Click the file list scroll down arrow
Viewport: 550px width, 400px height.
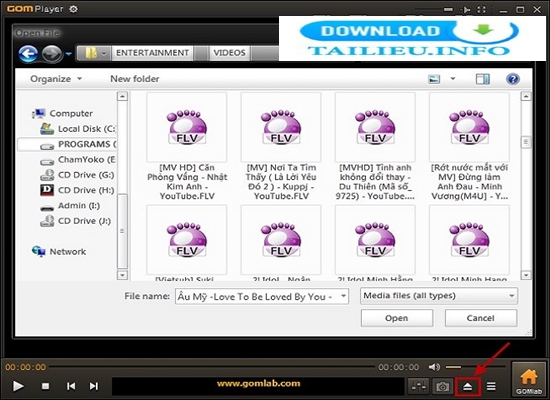[x=526, y=275]
